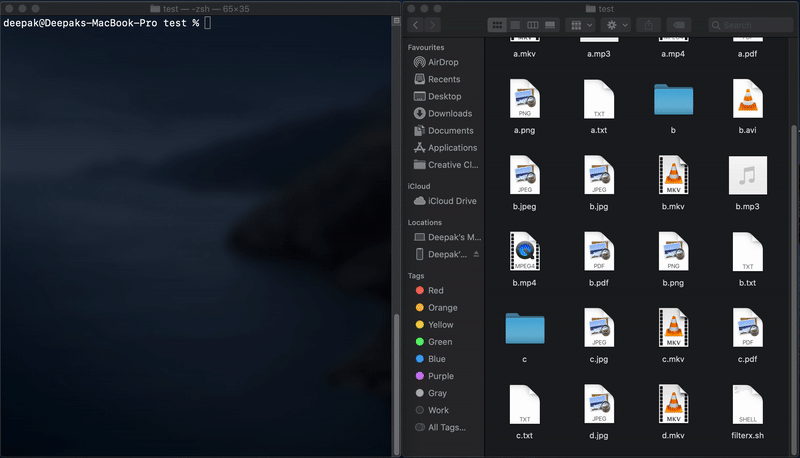This screenshot has height=458, width=800.
Task: Select the a.png file icon
Action: [524, 99]
